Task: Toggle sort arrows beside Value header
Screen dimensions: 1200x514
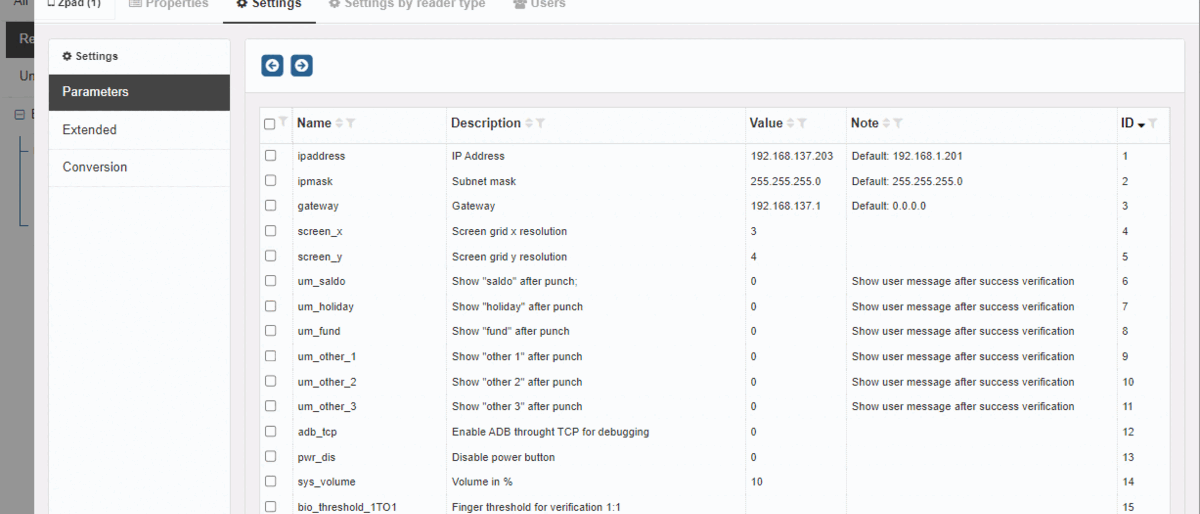Action: pyautogui.click(x=791, y=123)
